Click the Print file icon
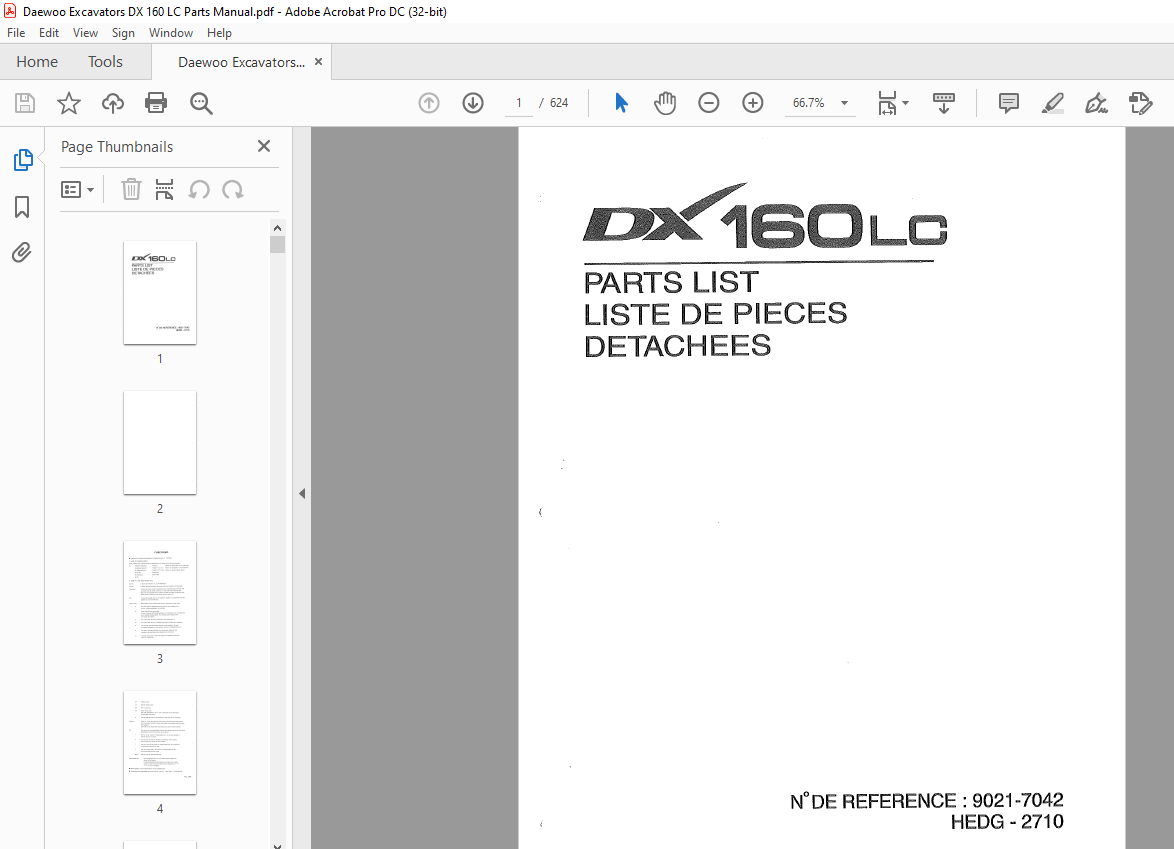 156,103
